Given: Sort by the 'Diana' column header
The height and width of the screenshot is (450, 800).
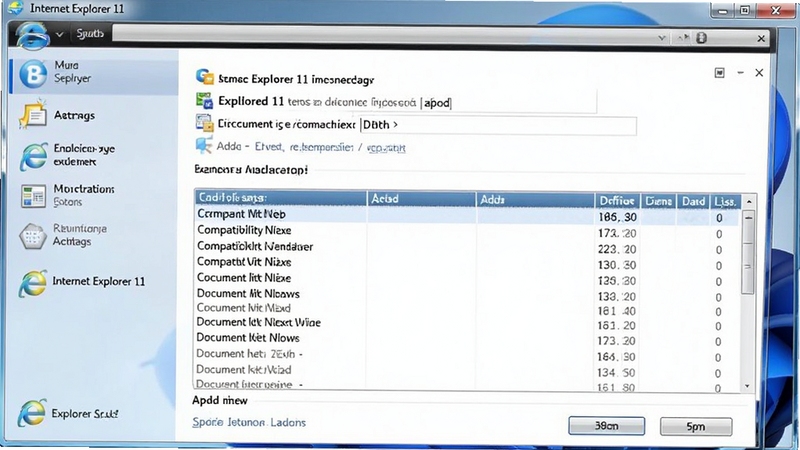Looking at the screenshot, I should [x=658, y=201].
